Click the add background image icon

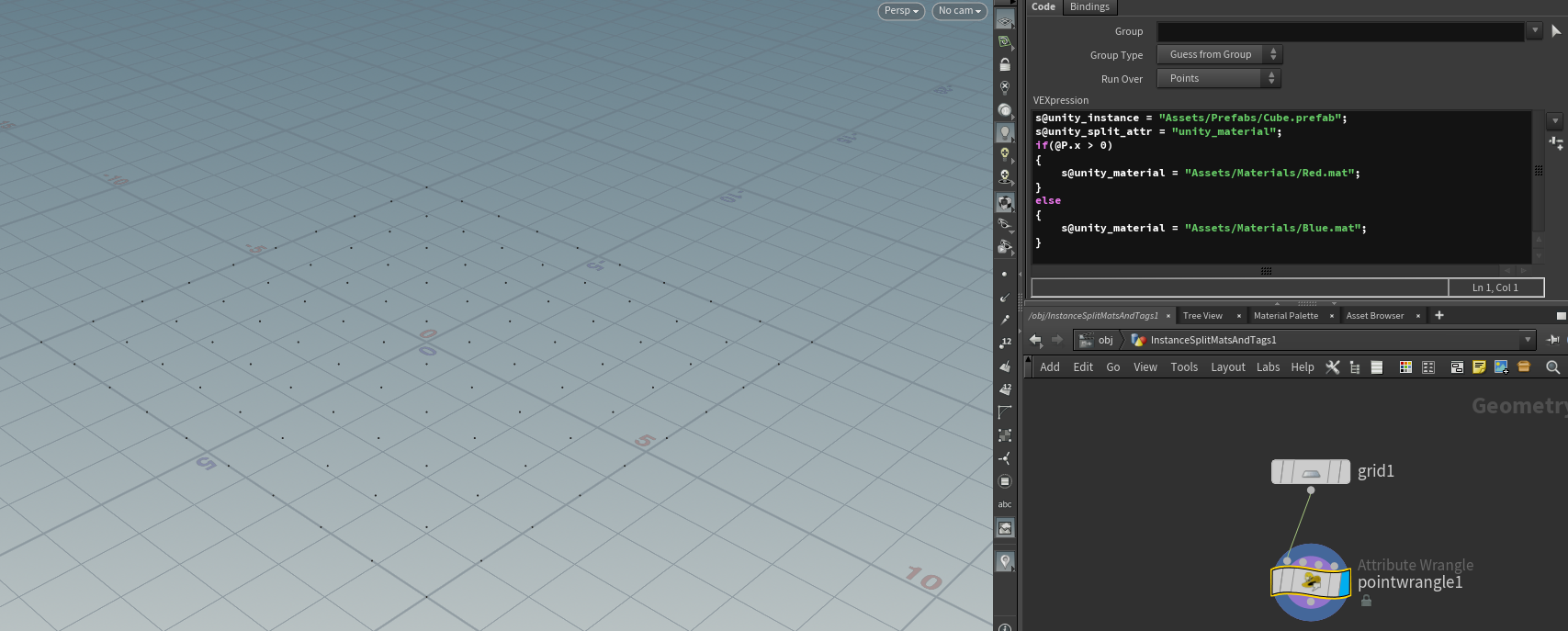click(1501, 367)
